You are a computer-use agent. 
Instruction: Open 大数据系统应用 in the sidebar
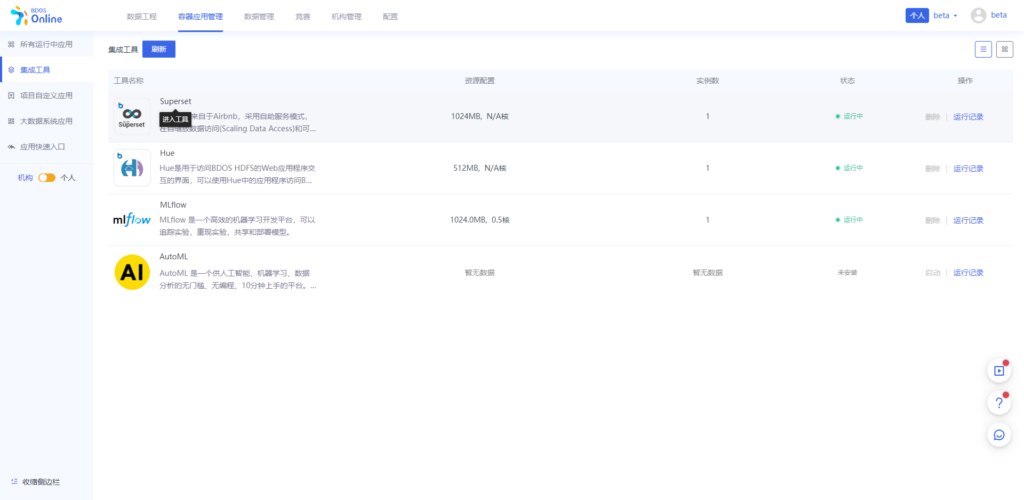pyautogui.click(x=46, y=121)
